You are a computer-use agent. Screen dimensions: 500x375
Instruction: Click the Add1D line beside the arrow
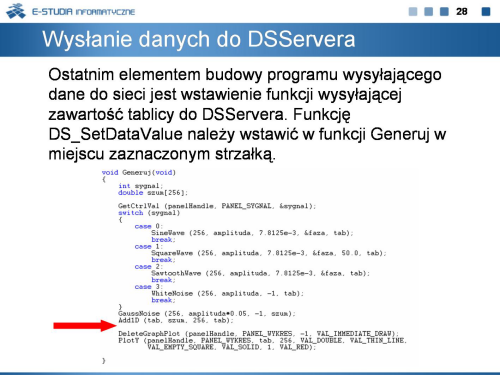tap(176, 320)
